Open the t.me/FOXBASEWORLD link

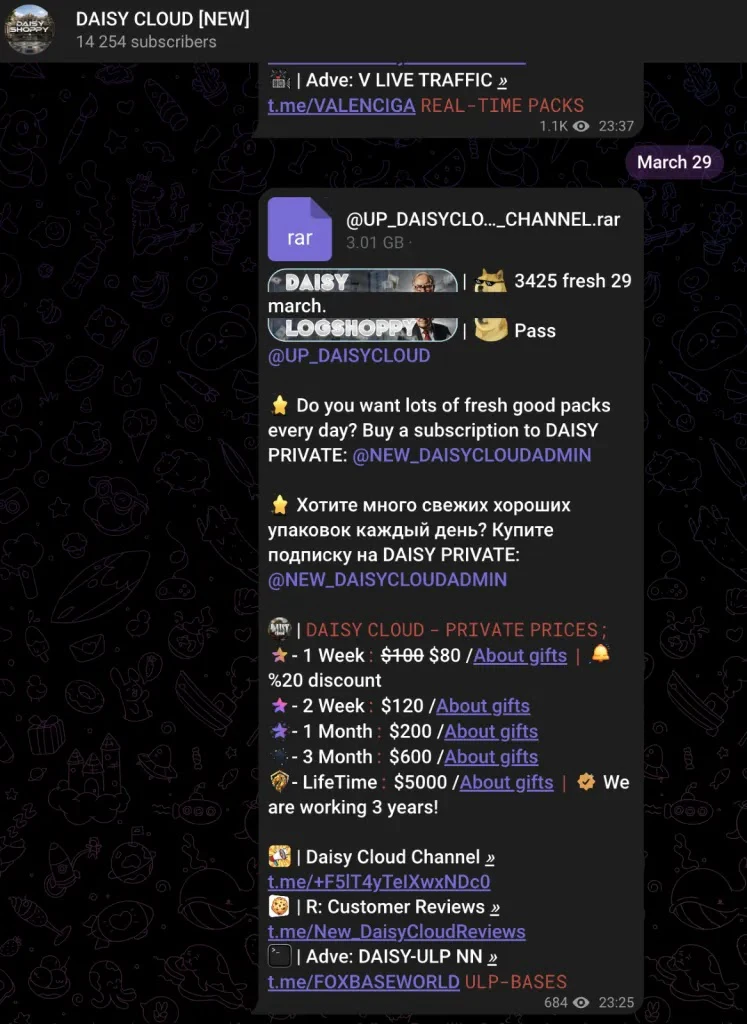pyautogui.click(x=364, y=982)
